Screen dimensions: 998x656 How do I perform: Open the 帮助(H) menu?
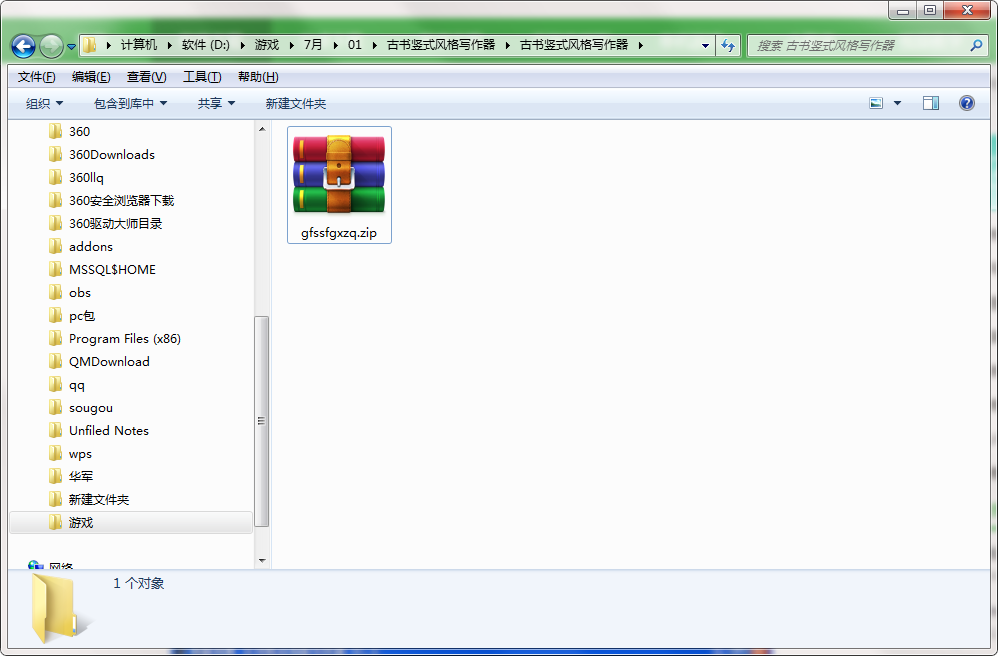coord(258,77)
